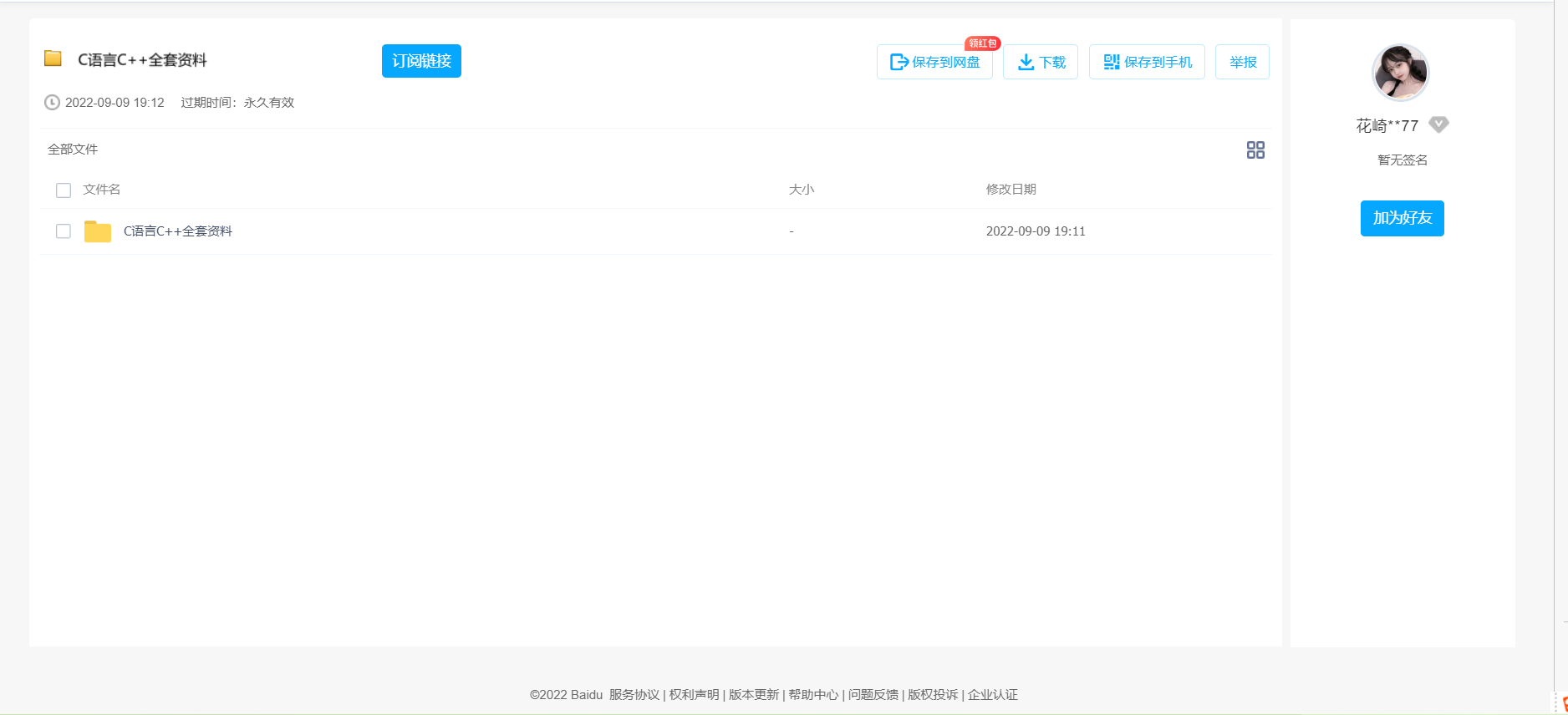Image resolution: width=1568 pixels, height=715 pixels.
Task: Sort by 大小 column header
Action: (801, 190)
